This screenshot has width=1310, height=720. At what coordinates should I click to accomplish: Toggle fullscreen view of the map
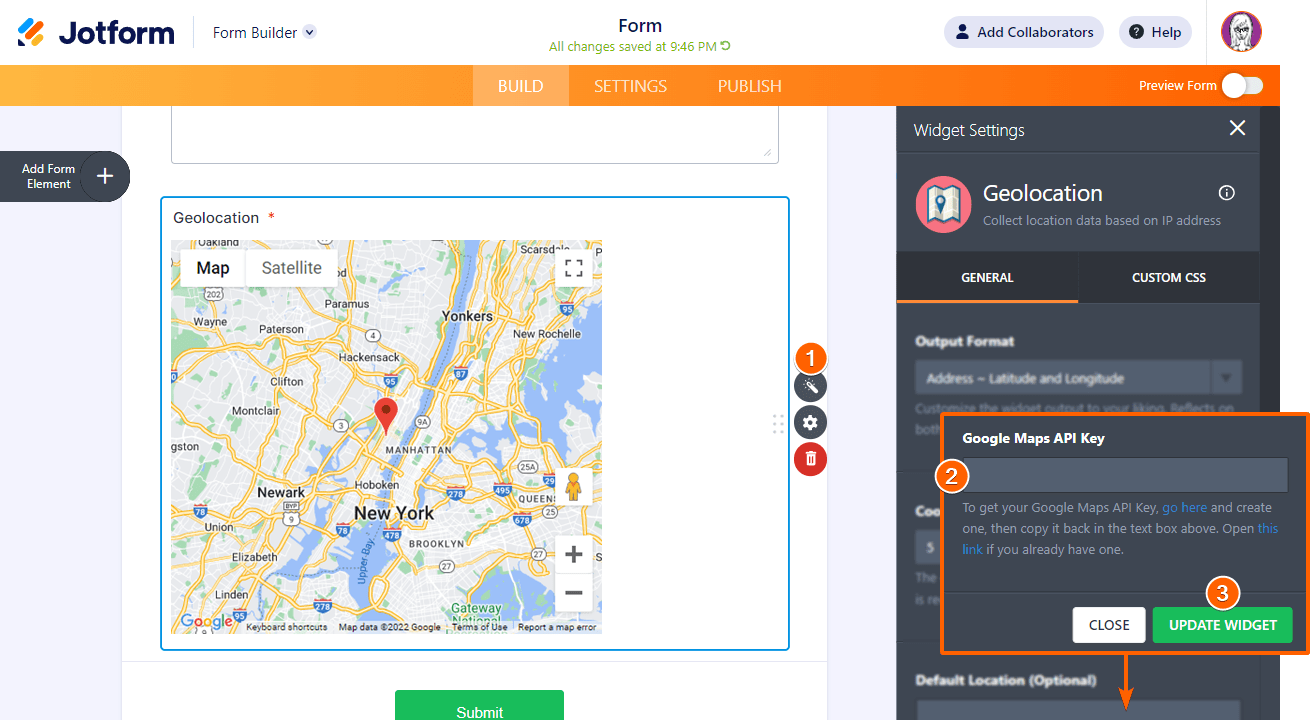[574, 268]
